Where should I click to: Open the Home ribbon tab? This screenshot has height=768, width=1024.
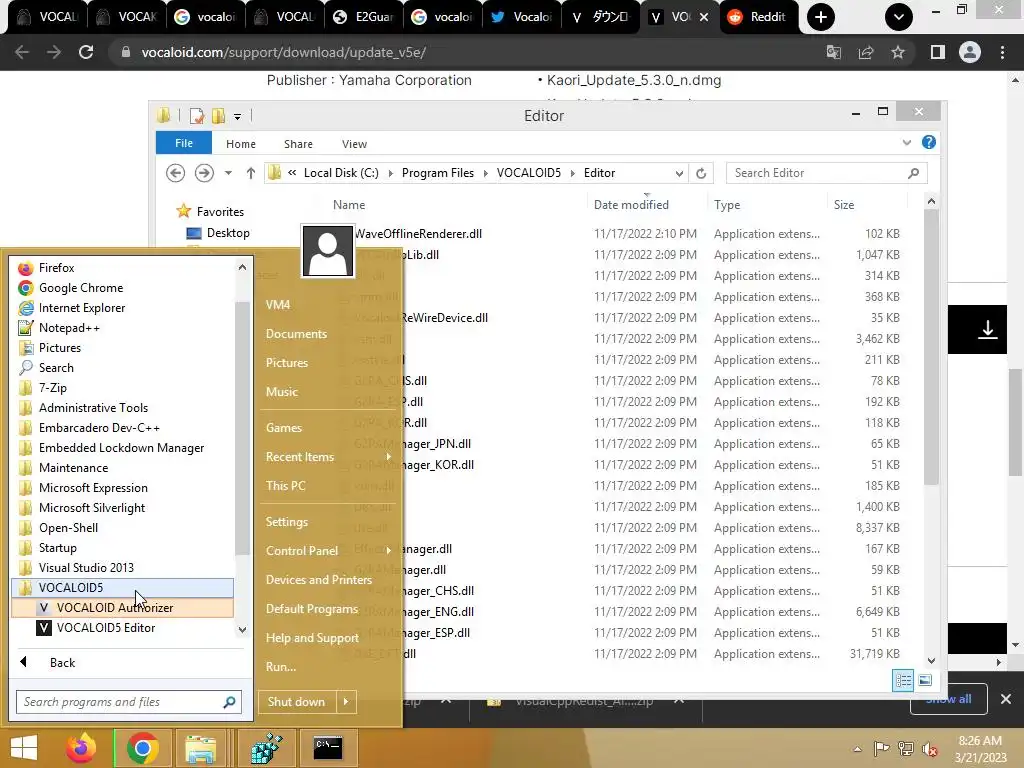click(x=241, y=144)
